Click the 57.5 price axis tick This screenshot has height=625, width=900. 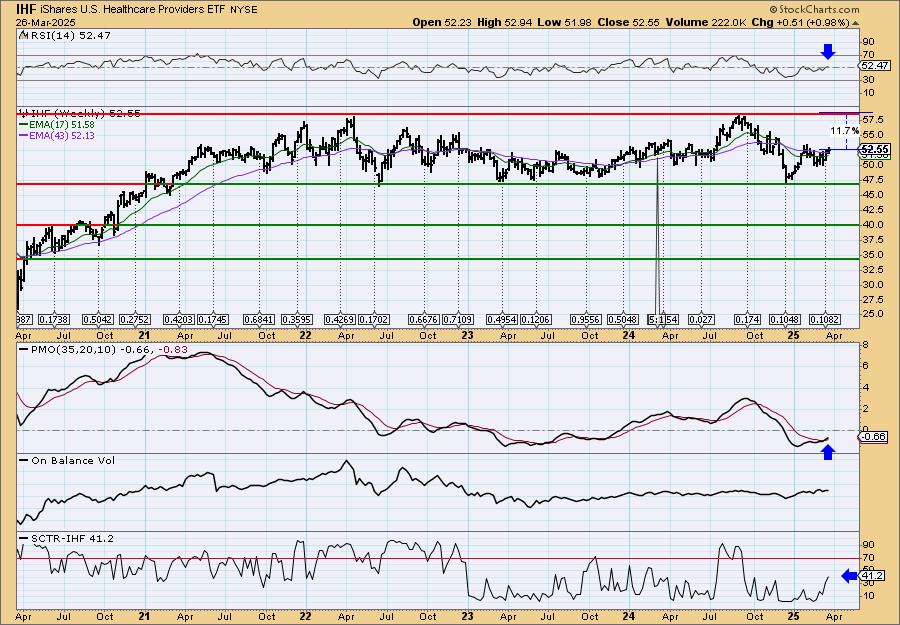[872, 119]
